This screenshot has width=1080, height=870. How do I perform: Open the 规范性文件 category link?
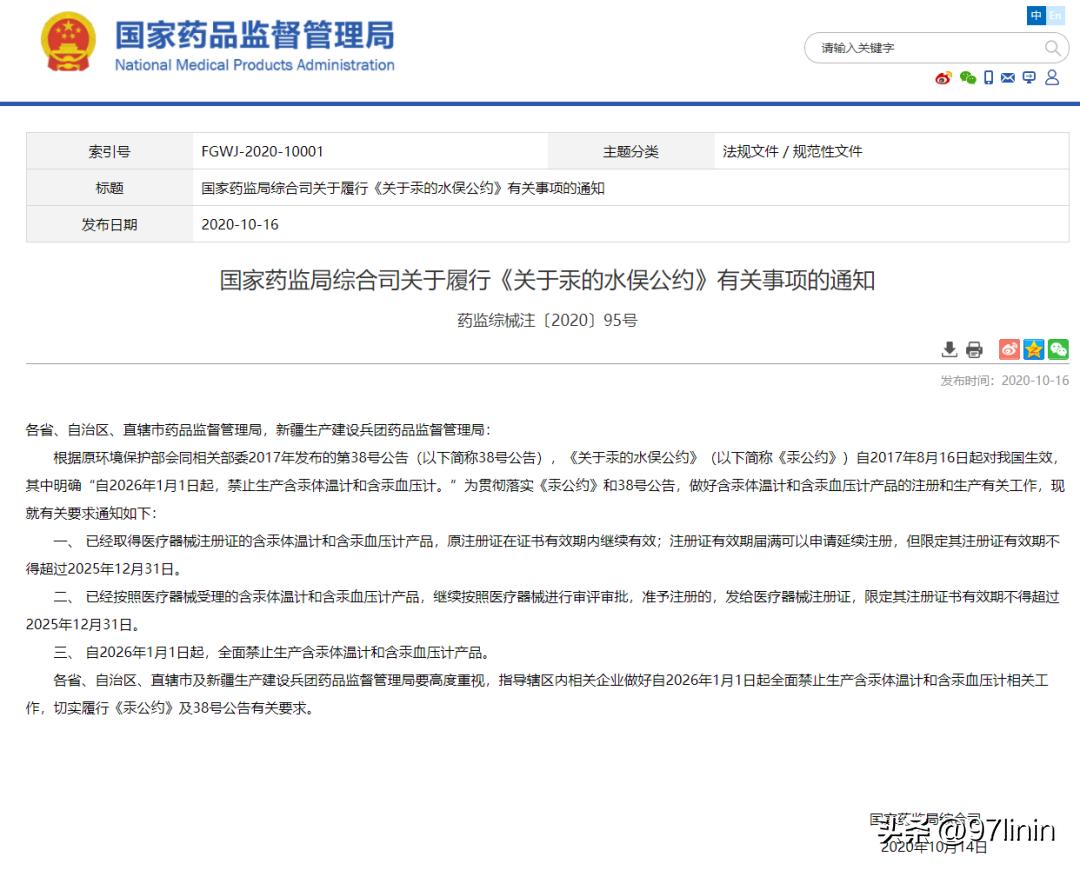[828, 151]
